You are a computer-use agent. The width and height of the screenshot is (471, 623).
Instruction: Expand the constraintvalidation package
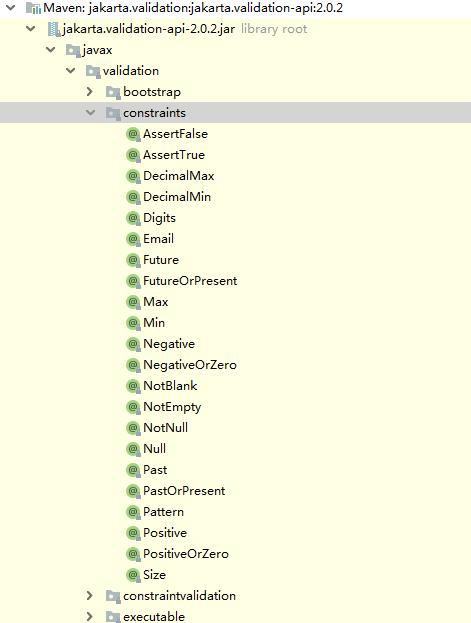pyautogui.click(x=90, y=596)
